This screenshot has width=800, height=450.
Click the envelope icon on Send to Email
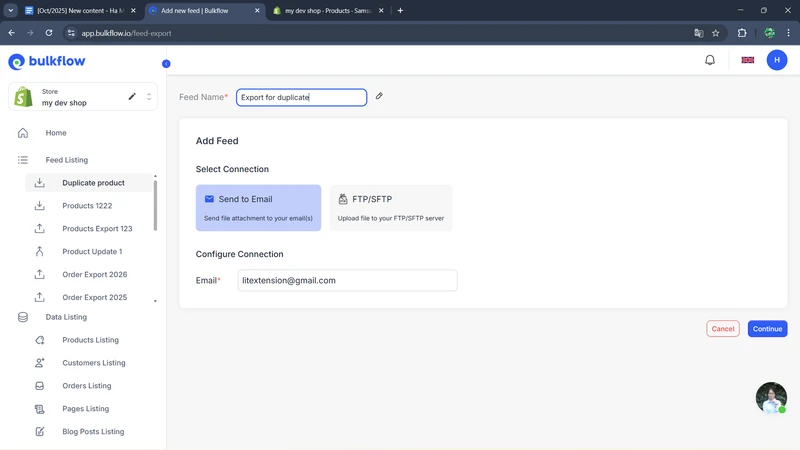[x=209, y=199]
